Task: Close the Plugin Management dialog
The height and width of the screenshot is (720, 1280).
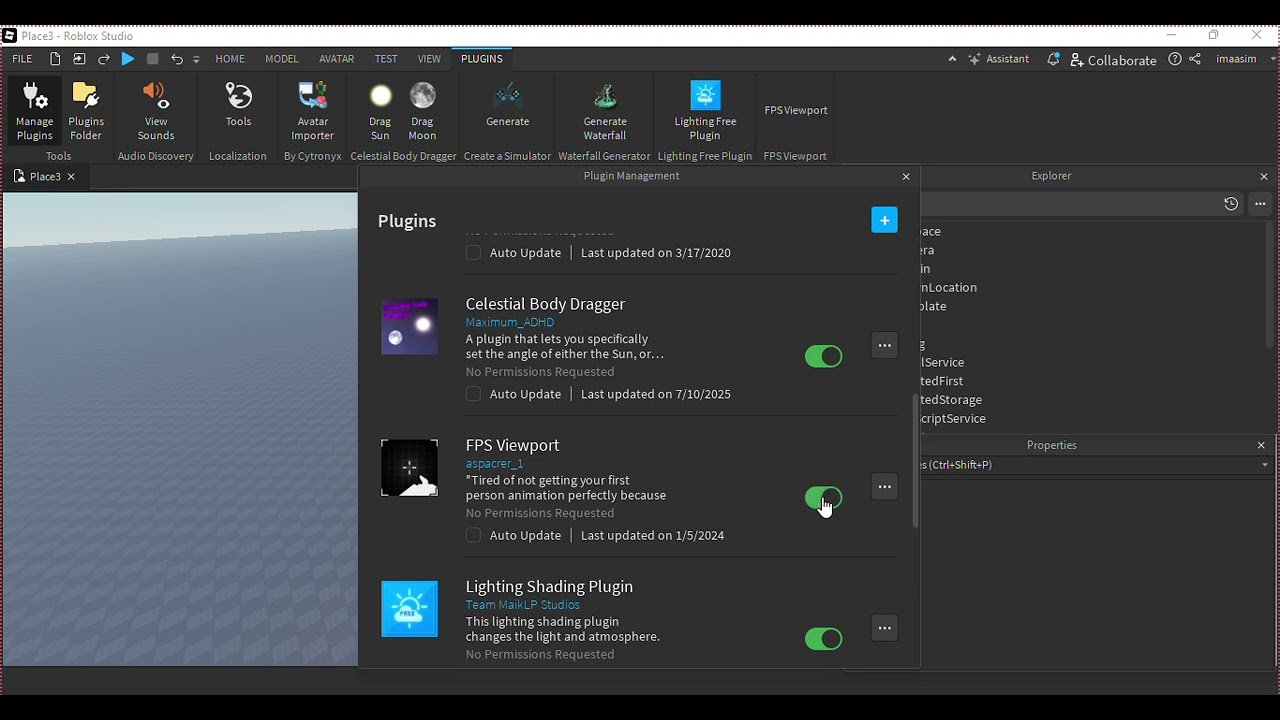Action: pyautogui.click(x=906, y=176)
